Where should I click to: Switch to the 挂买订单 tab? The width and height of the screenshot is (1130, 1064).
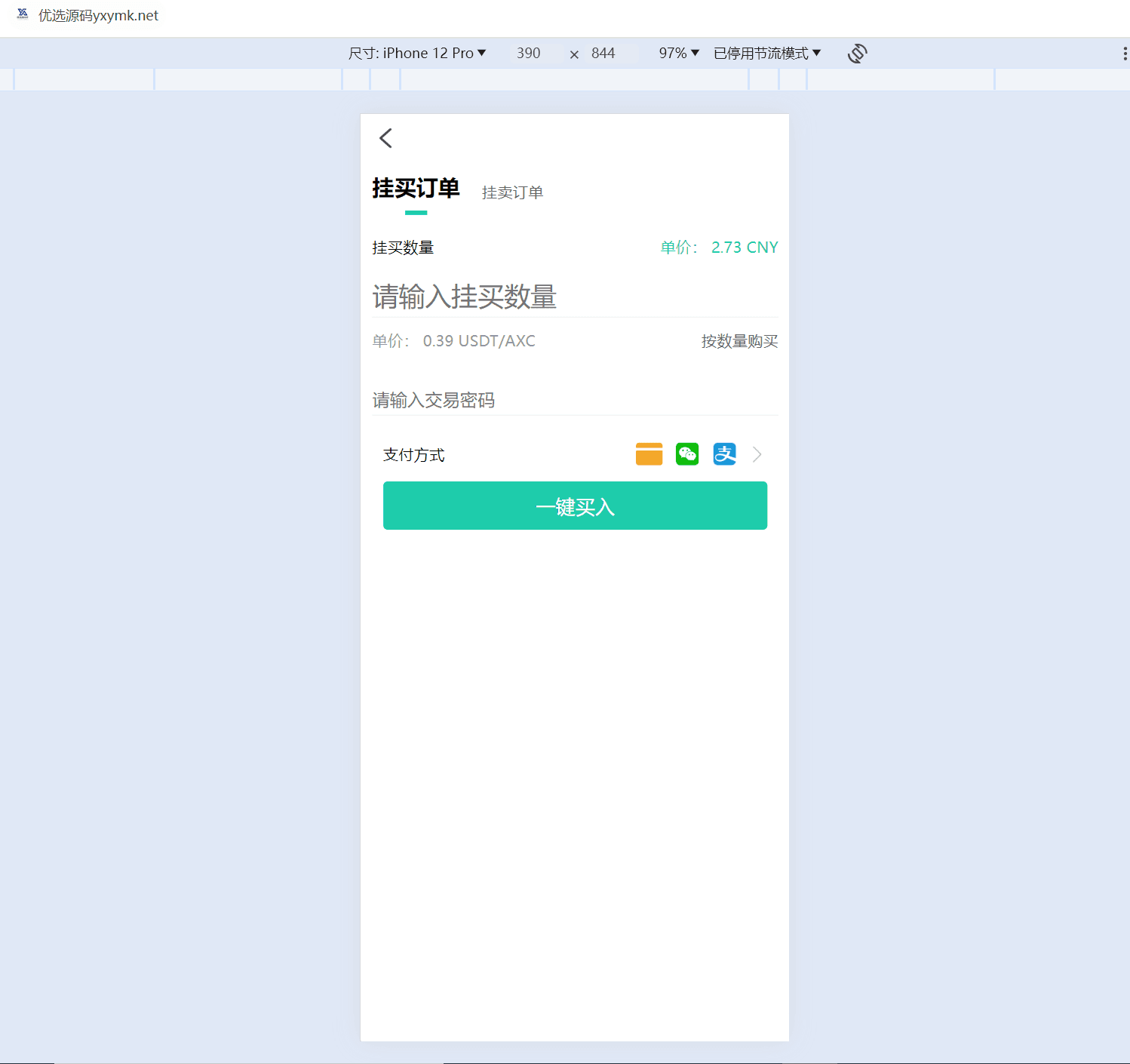tap(416, 189)
